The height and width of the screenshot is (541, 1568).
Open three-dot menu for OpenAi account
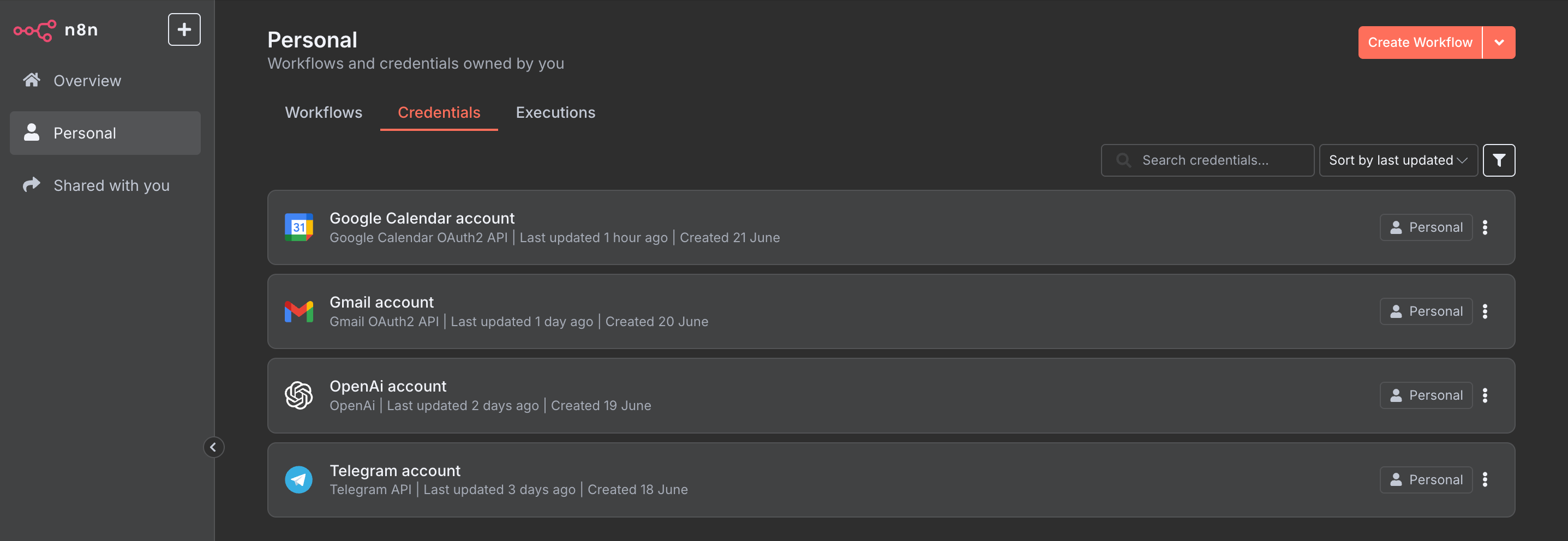pos(1485,395)
